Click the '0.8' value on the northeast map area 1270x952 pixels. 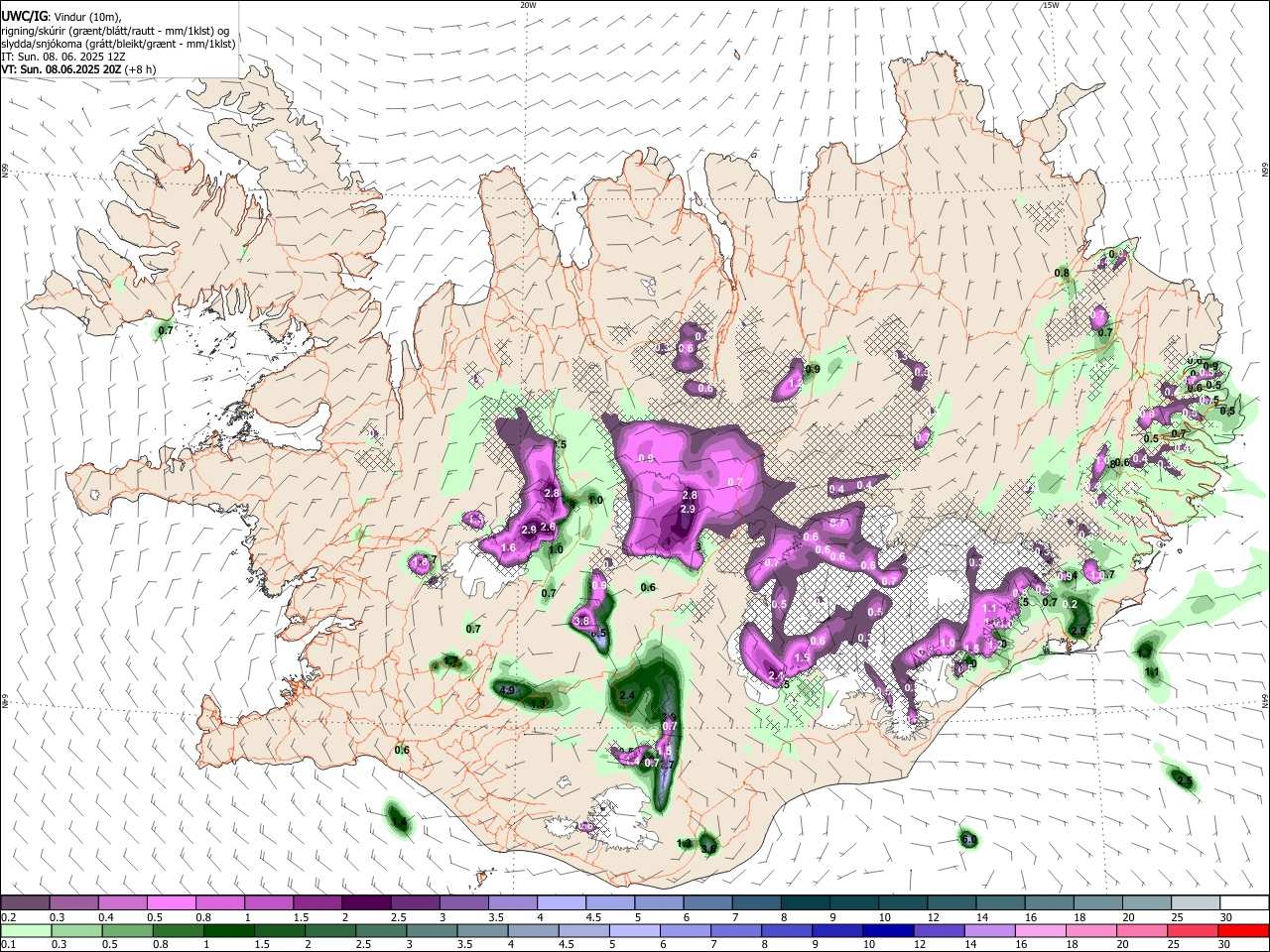(1062, 273)
